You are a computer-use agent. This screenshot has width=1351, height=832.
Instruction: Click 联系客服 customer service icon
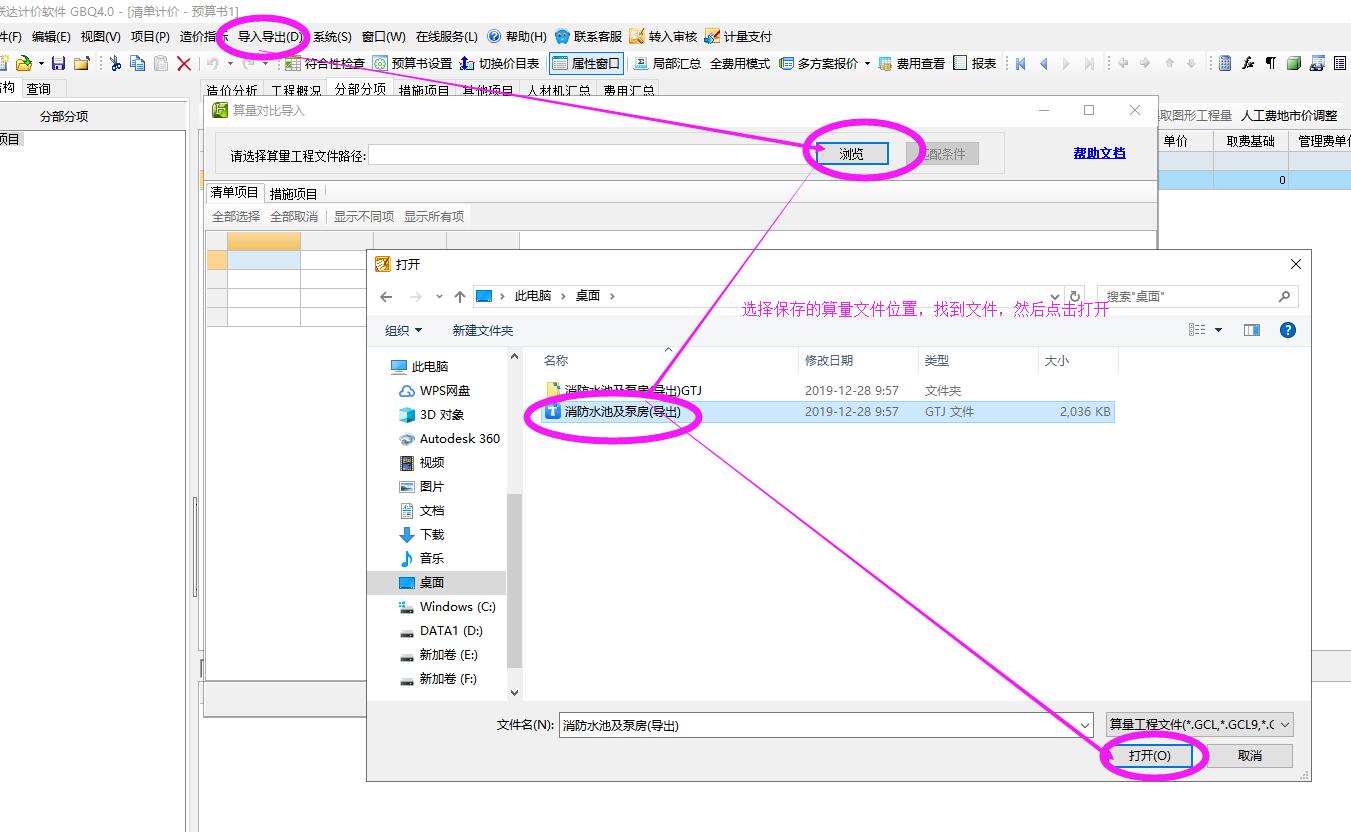tap(588, 36)
